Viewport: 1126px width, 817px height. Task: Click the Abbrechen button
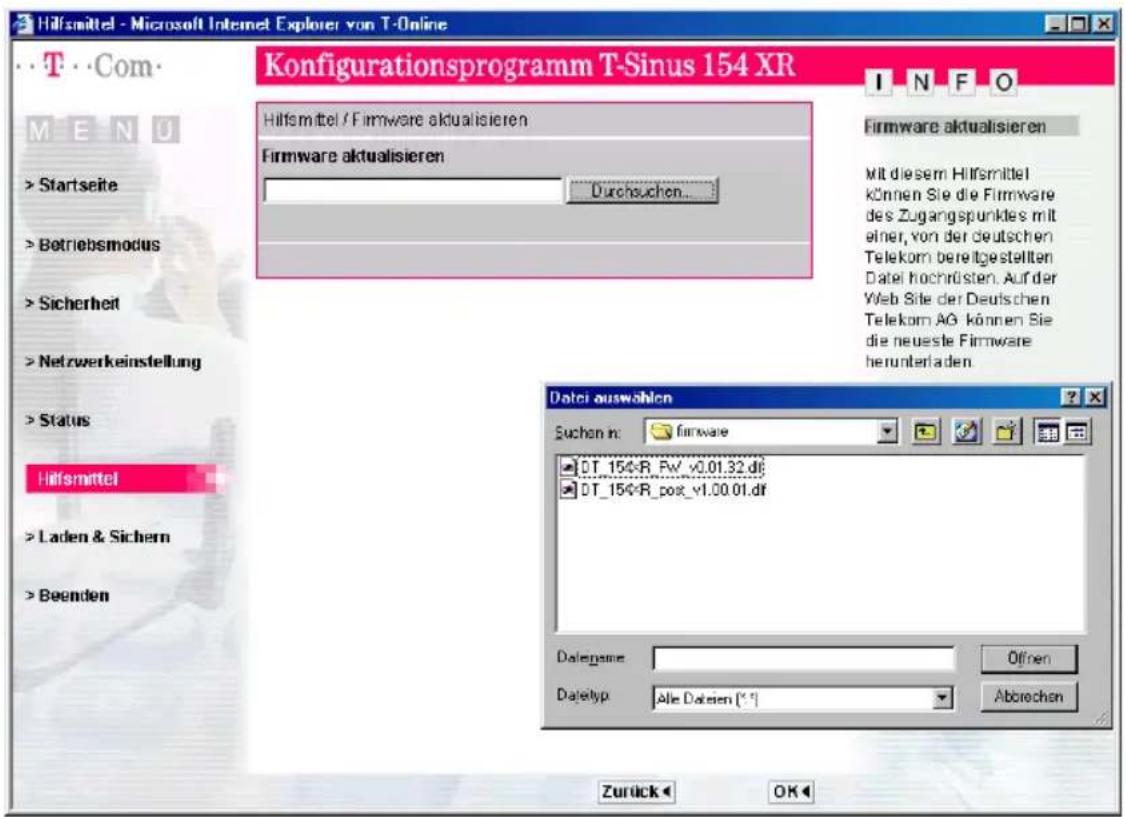pos(1029,696)
